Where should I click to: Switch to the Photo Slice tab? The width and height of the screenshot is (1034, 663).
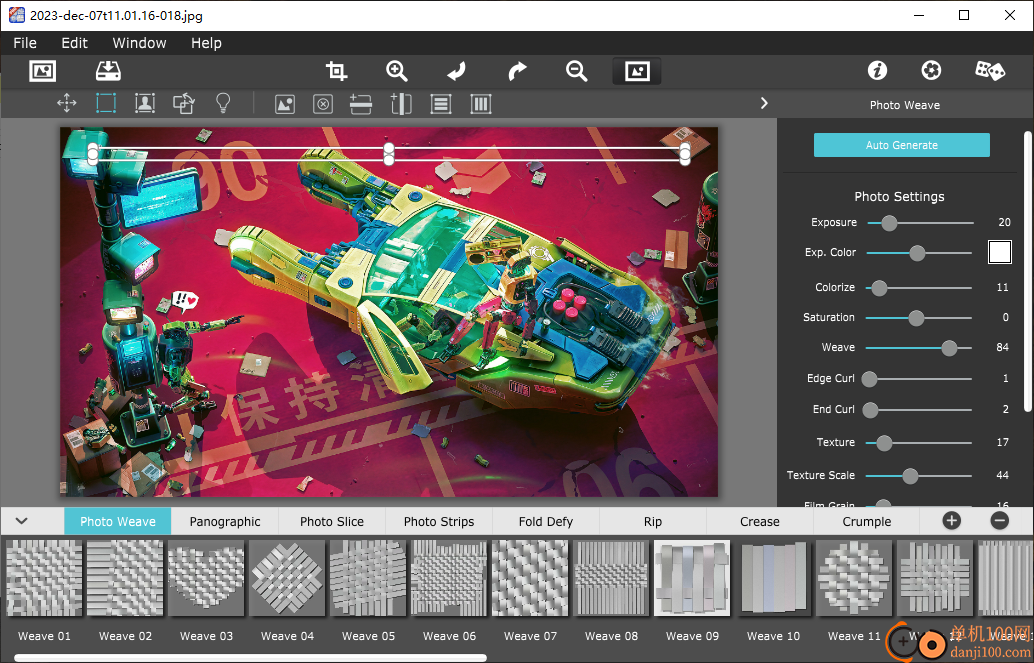point(332,521)
